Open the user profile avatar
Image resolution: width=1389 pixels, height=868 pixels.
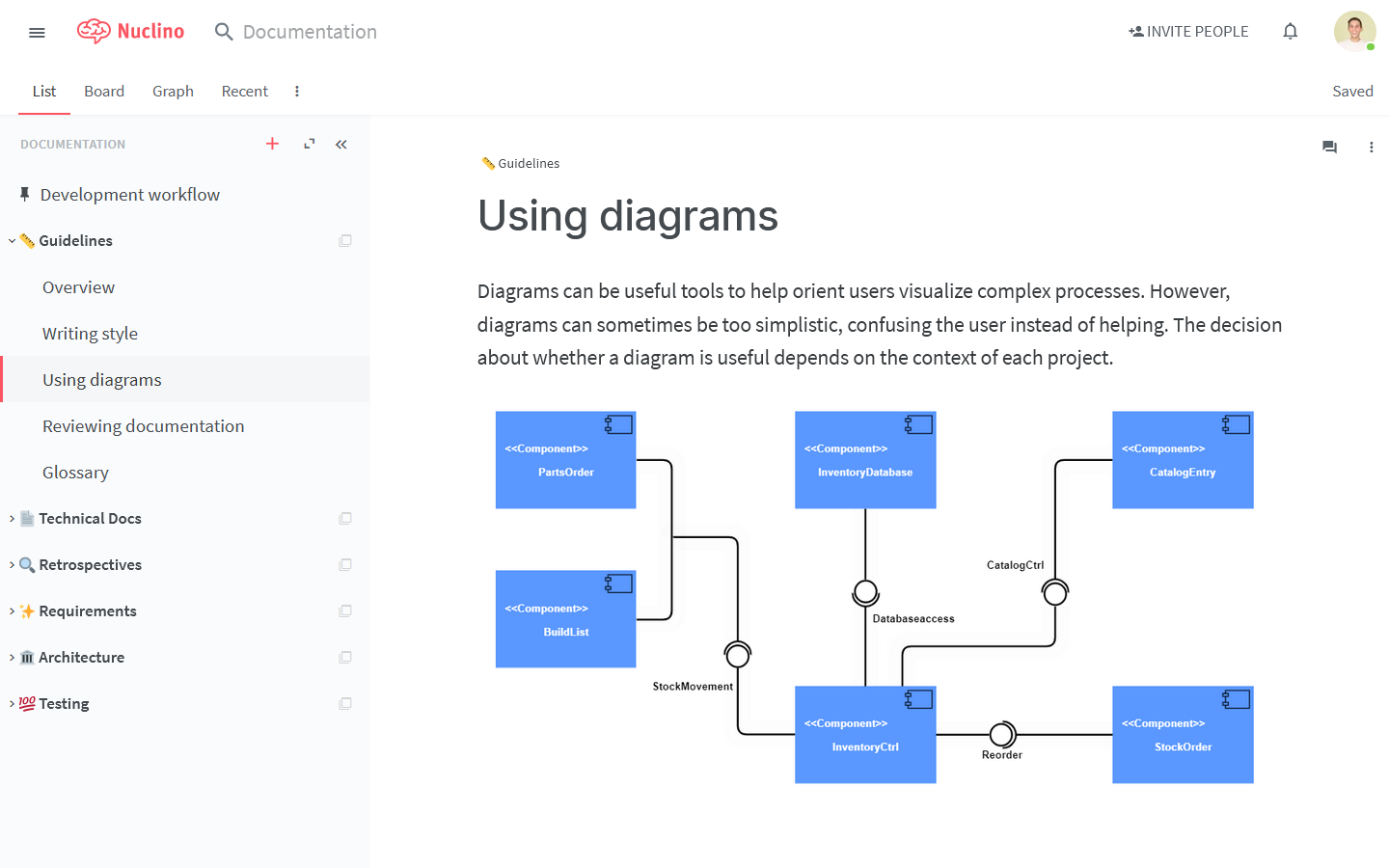click(1354, 32)
